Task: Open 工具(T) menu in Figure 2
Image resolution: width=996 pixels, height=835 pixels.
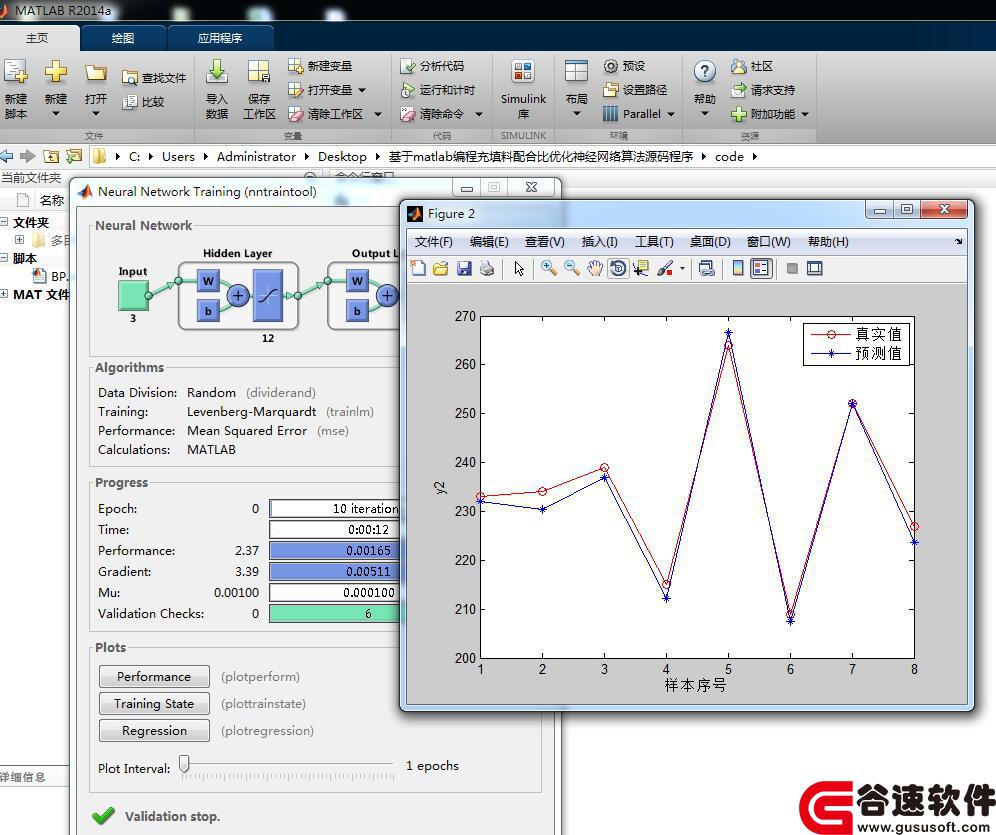Action: 654,242
